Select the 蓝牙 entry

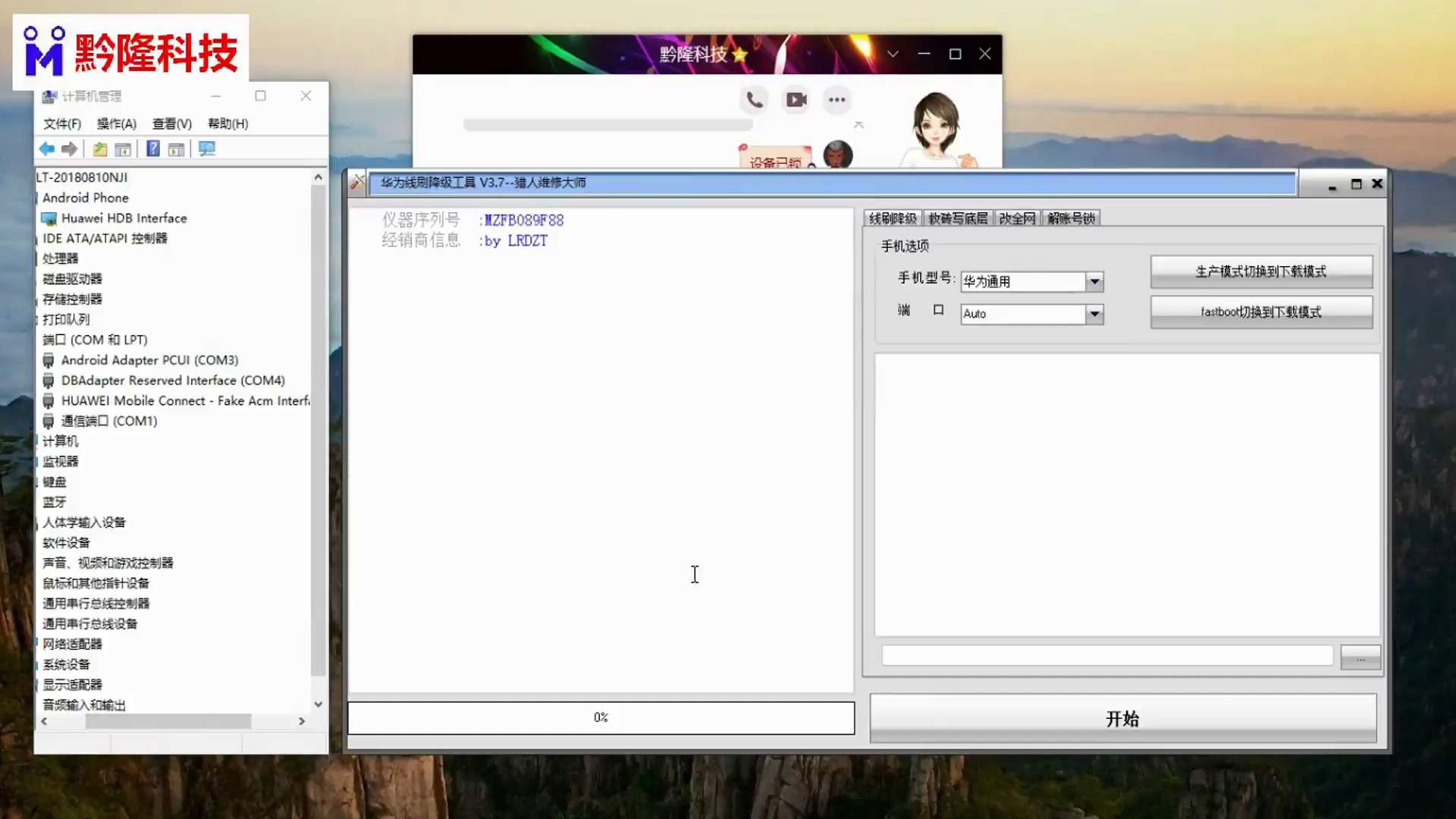pyautogui.click(x=55, y=502)
